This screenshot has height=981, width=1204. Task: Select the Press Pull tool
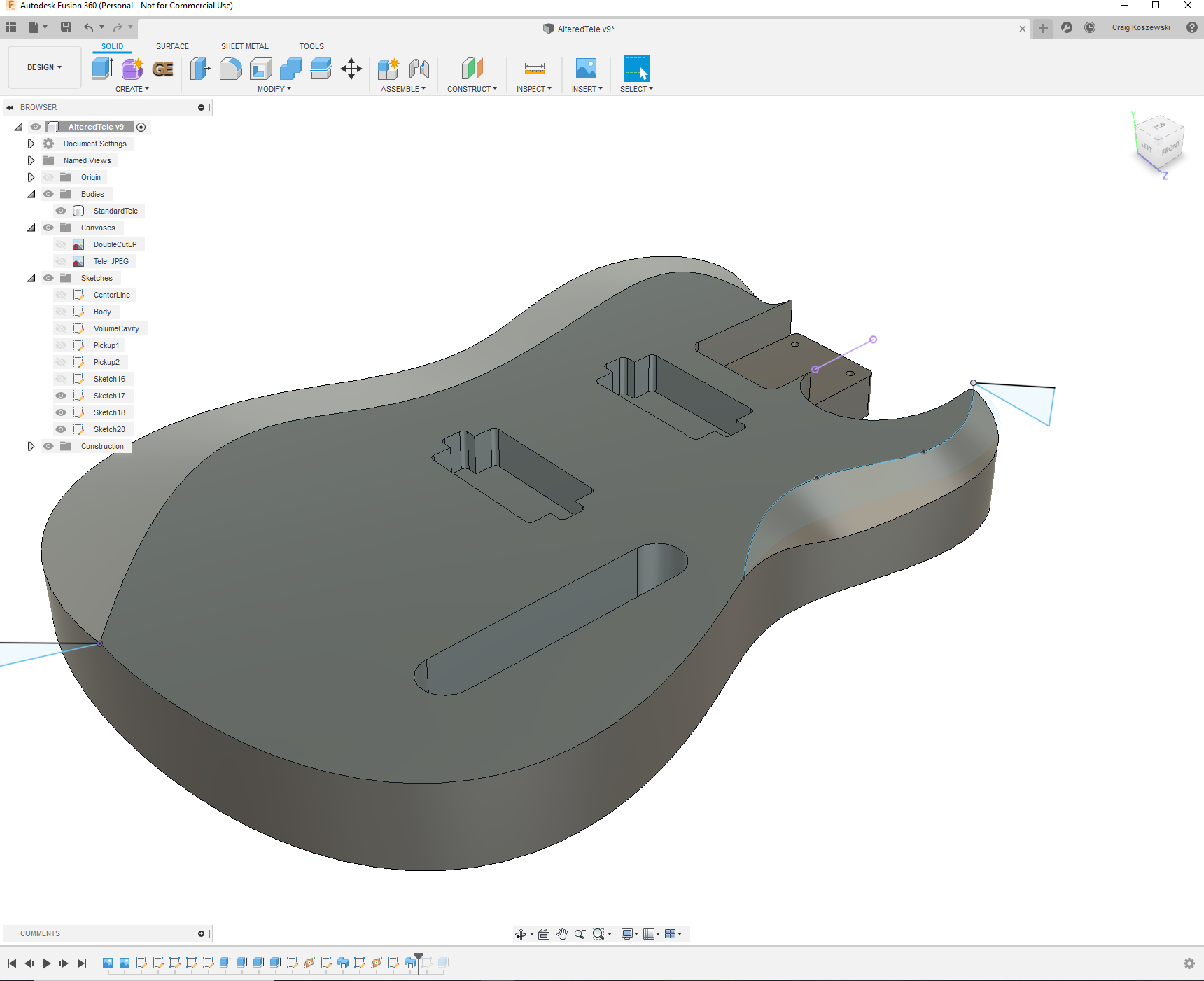(x=200, y=69)
